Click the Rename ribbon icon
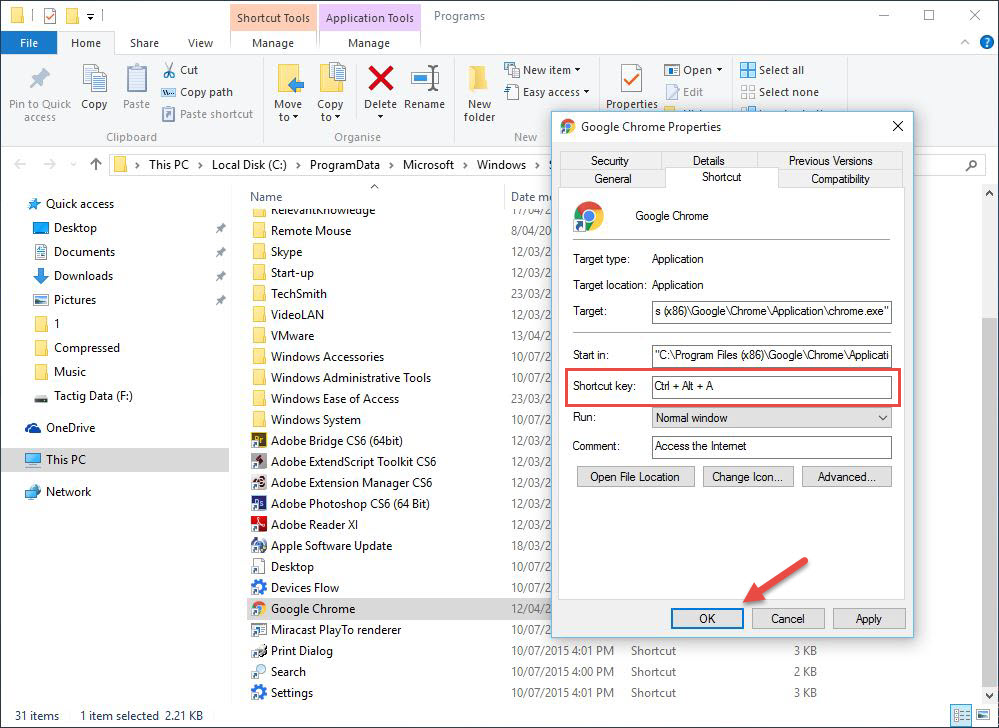This screenshot has width=999, height=728. tap(424, 79)
